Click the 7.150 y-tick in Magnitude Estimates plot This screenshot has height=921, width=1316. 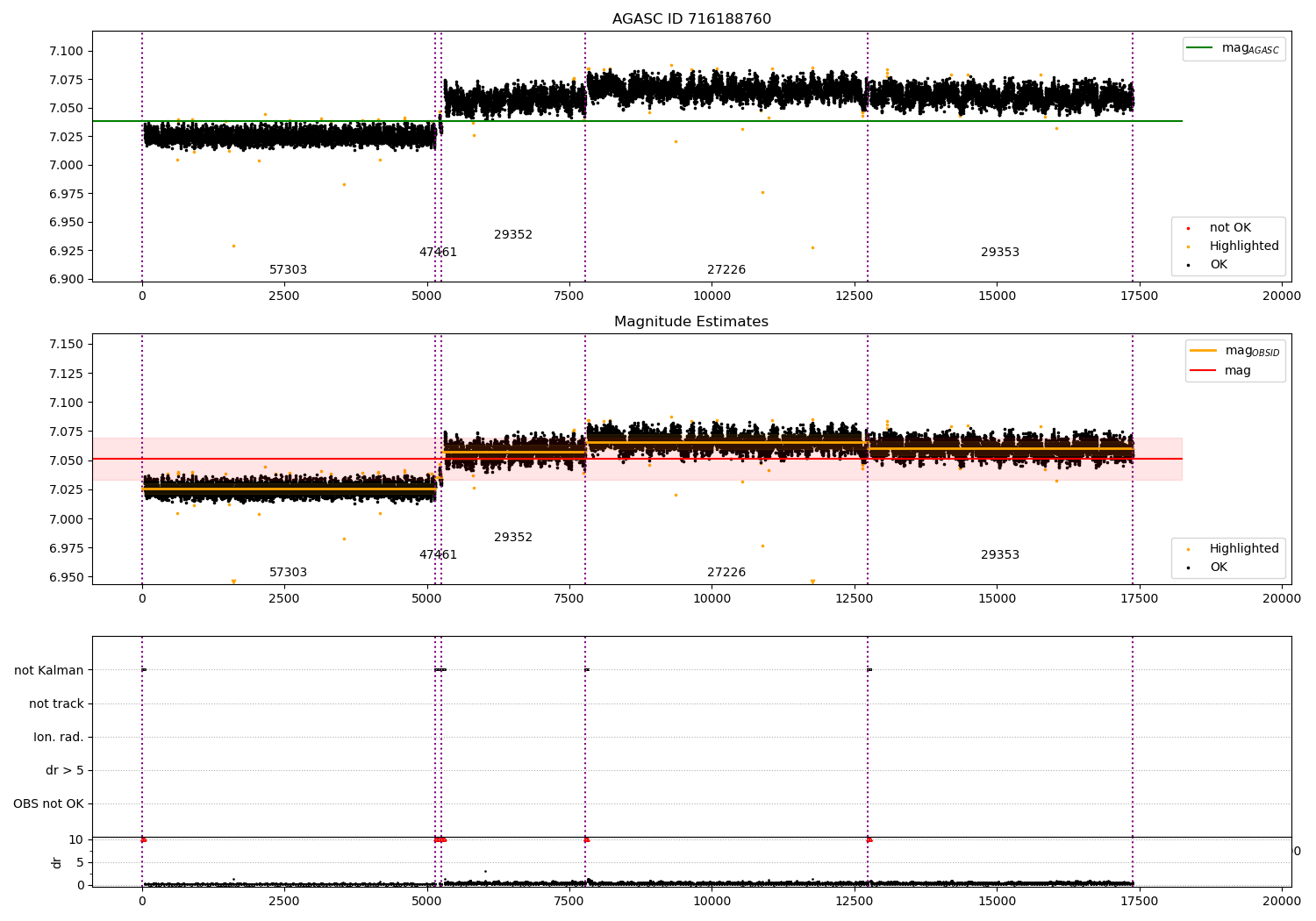[66, 345]
